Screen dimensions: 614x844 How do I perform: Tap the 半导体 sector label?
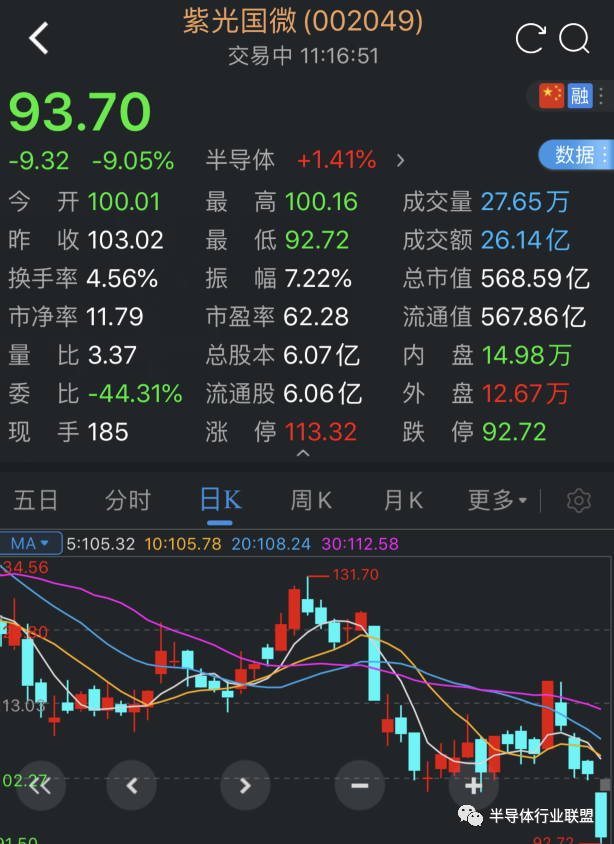(240, 160)
